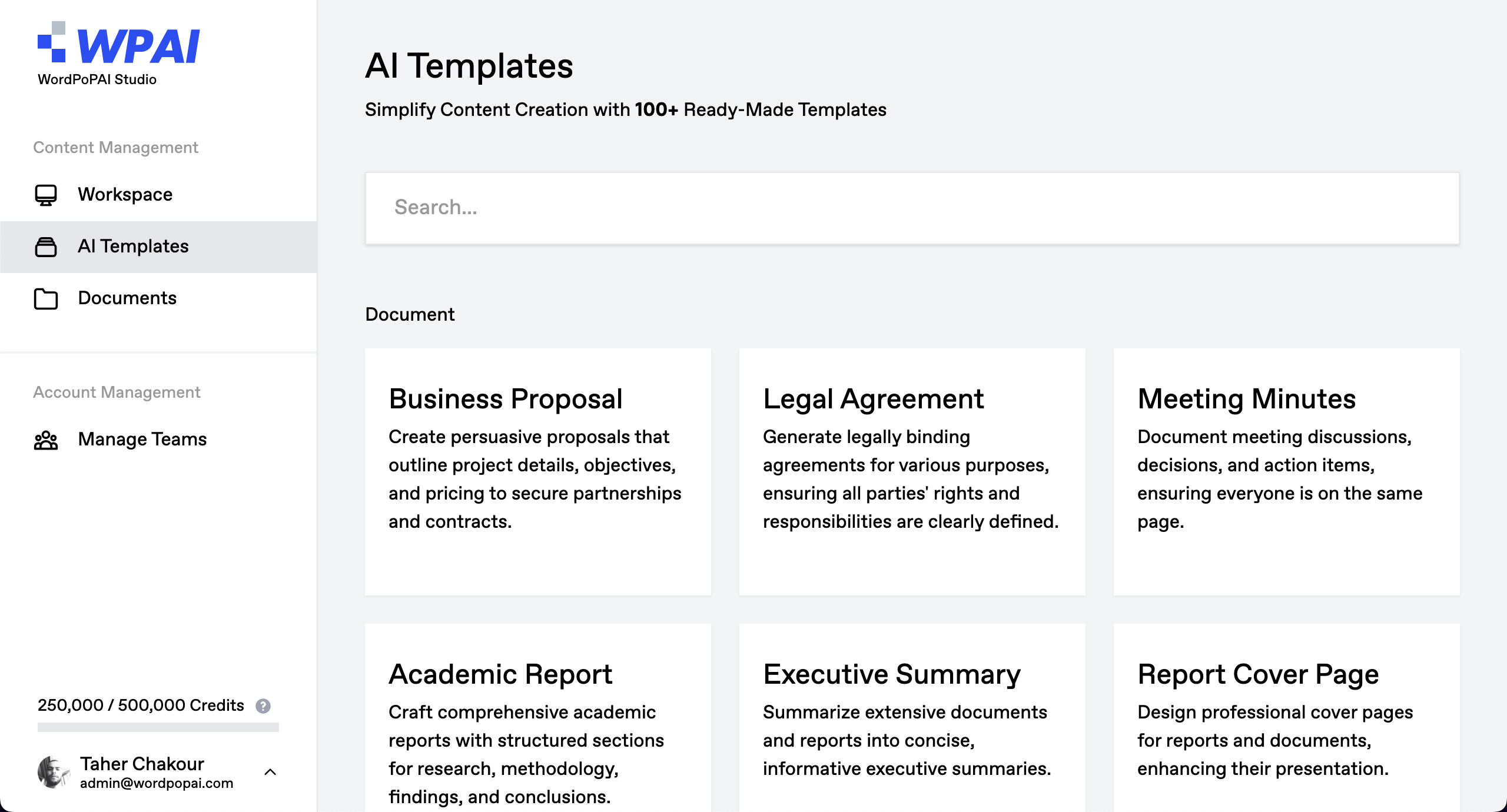Open the Report Cover Page template
1507x812 pixels.
pyautogui.click(x=1286, y=718)
